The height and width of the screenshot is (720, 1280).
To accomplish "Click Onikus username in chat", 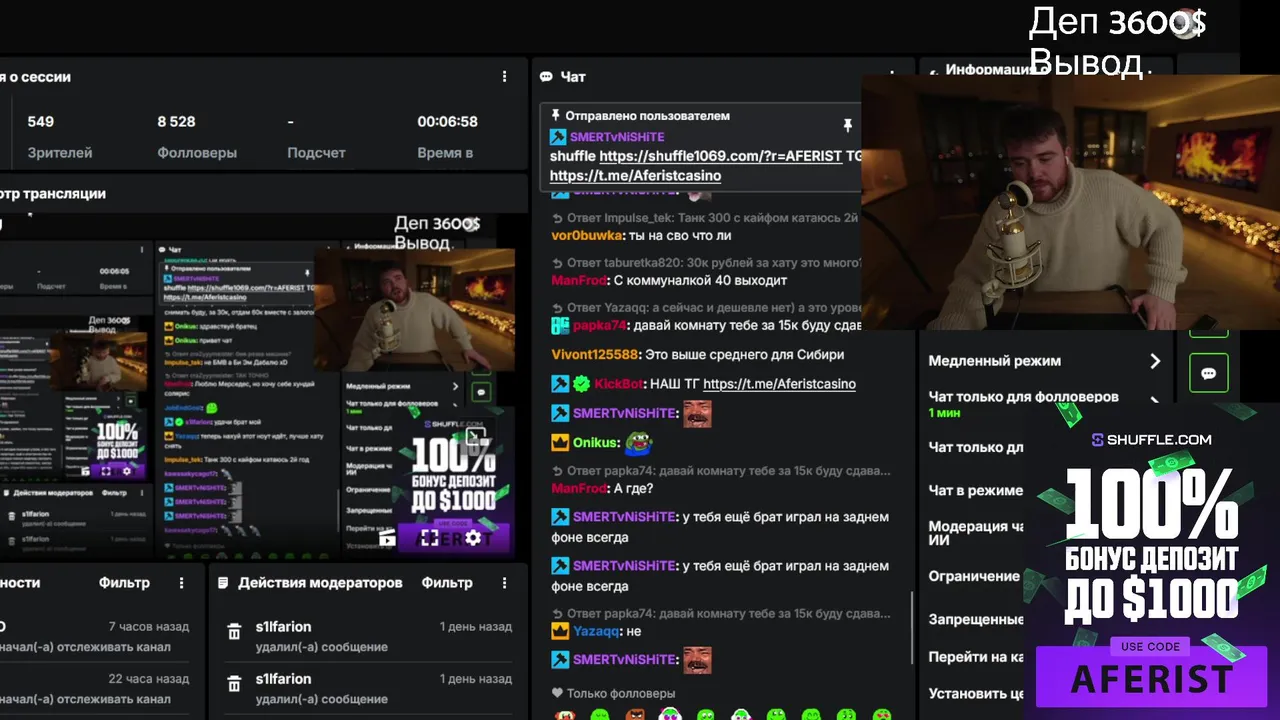I will coord(596,442).
